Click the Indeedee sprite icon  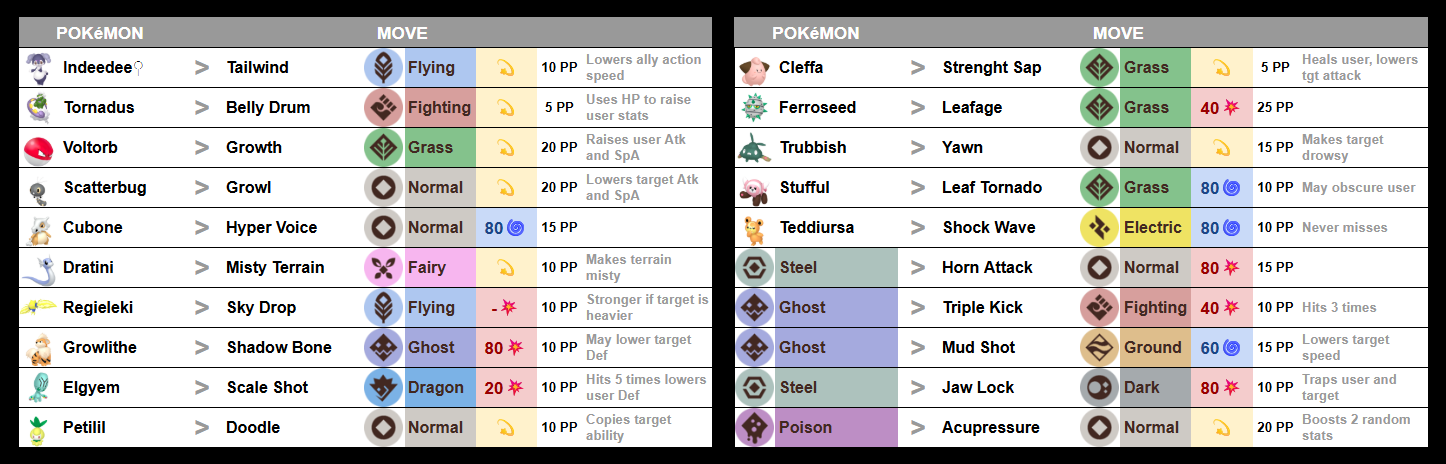(38, 68)
